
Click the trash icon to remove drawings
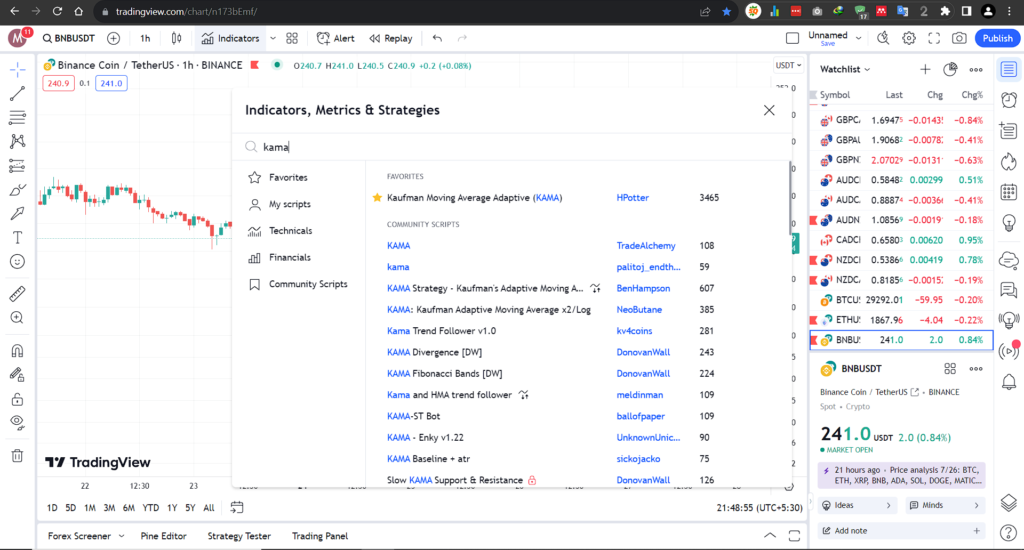coord(17,456)
